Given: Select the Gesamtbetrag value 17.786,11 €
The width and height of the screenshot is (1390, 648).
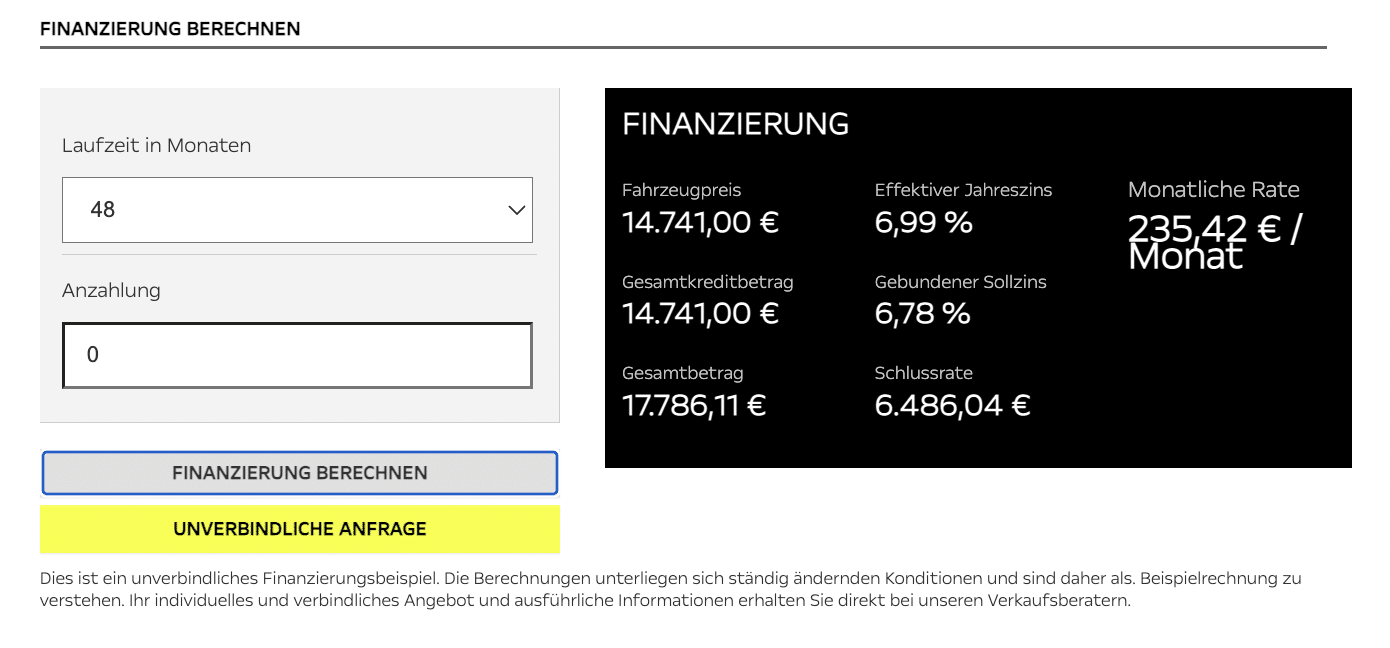Looking at the screenshot, I should pyautogui.click(x=694, y=405).
